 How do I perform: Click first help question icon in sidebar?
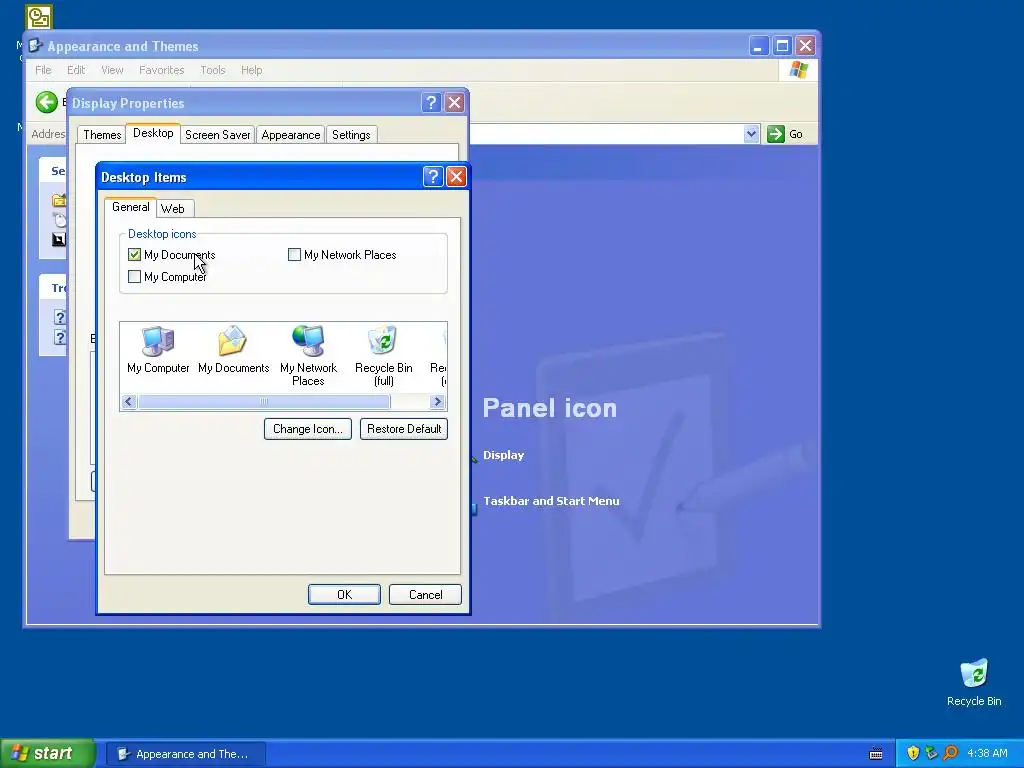click(59, 317)
